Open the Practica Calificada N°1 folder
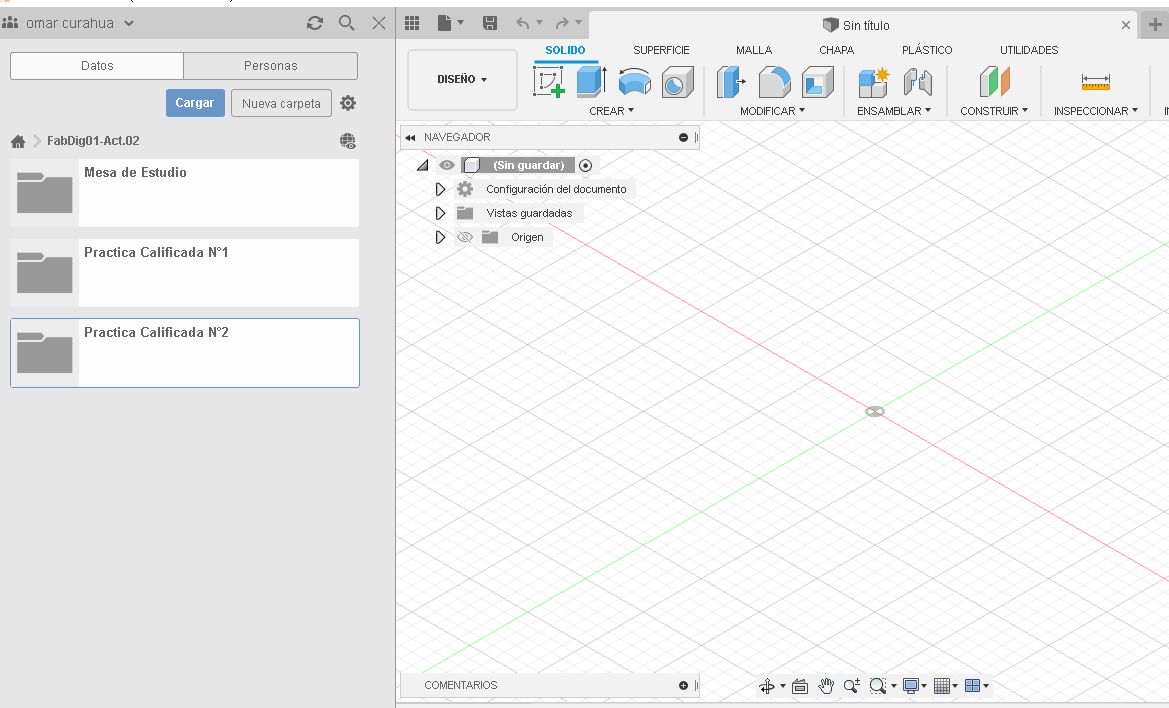Viewport: 1169px width, 708px height. [184, 272]
